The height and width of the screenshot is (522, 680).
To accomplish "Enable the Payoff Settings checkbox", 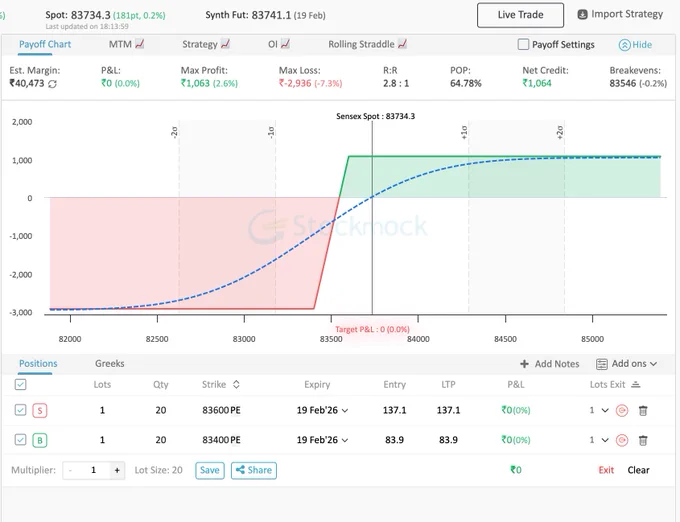I will coord(523,44).
